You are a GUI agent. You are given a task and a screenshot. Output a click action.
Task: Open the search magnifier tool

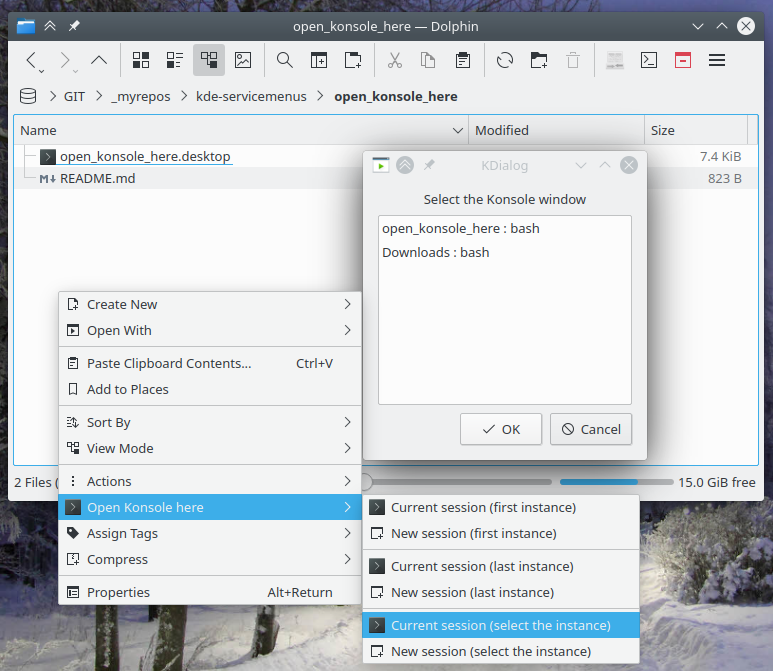pyautogui.click(x=284, y=60)
